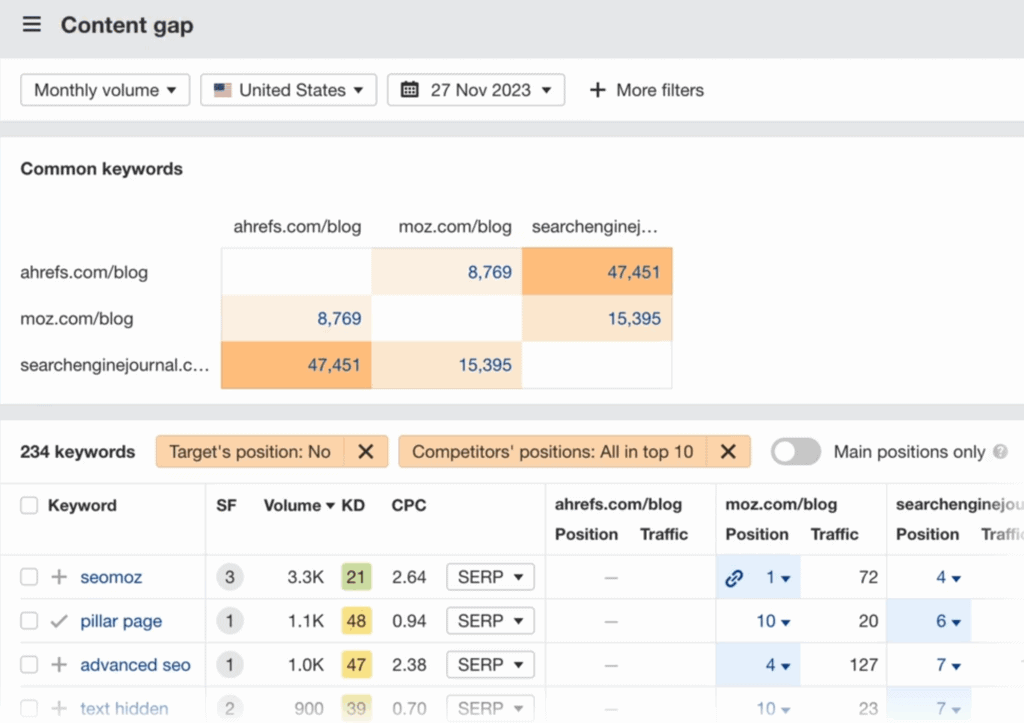Open the Monthly volume dropdown

104,89
